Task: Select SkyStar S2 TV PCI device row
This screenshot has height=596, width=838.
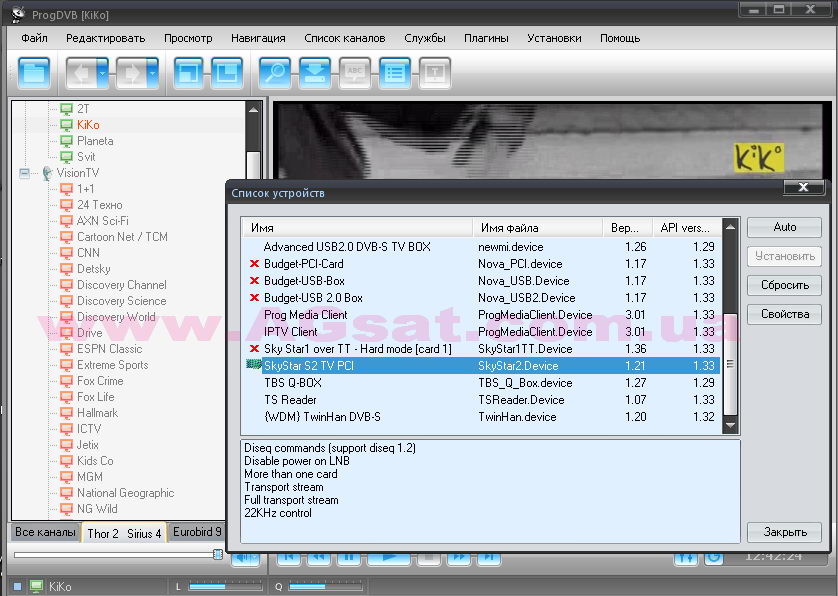Action: tap(481, 366)
